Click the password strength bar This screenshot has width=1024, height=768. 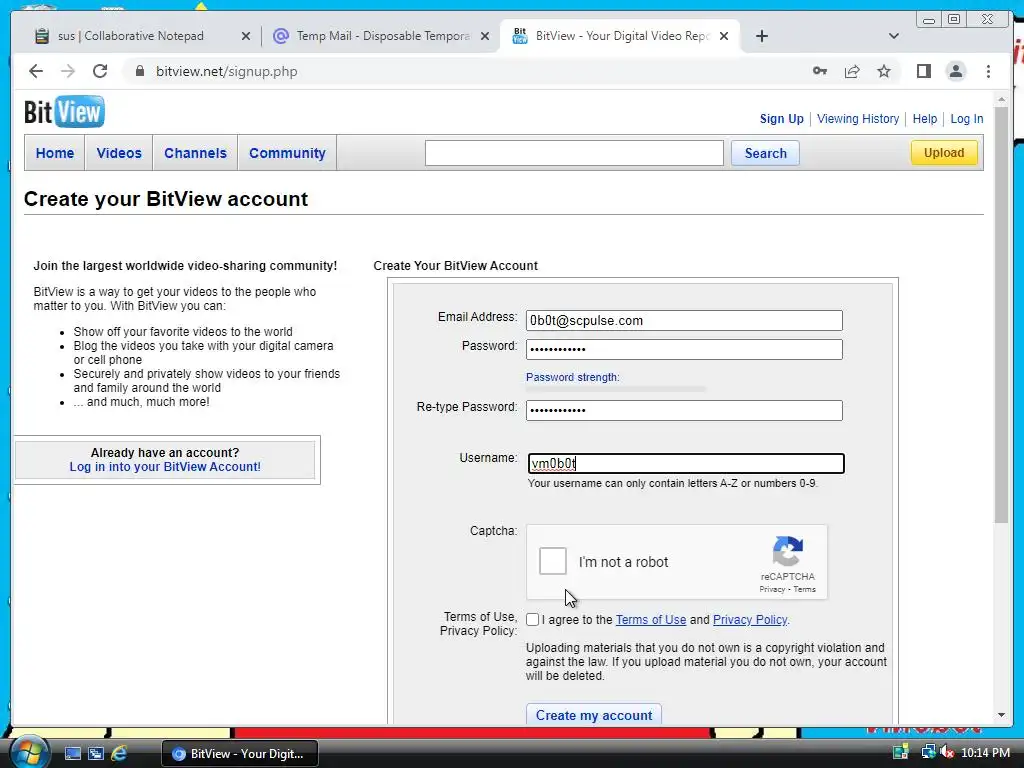(x=616, y=389)
